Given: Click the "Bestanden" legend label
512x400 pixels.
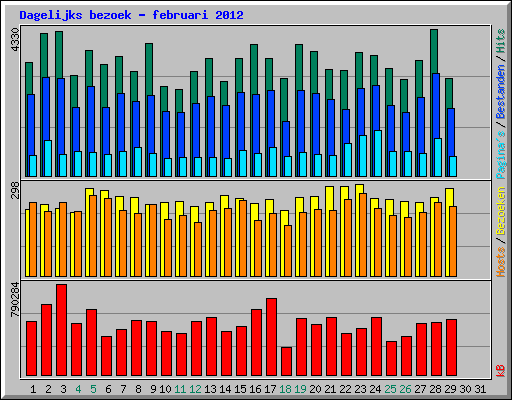Looking at the screenshot, I should click(x=501, y=92).
